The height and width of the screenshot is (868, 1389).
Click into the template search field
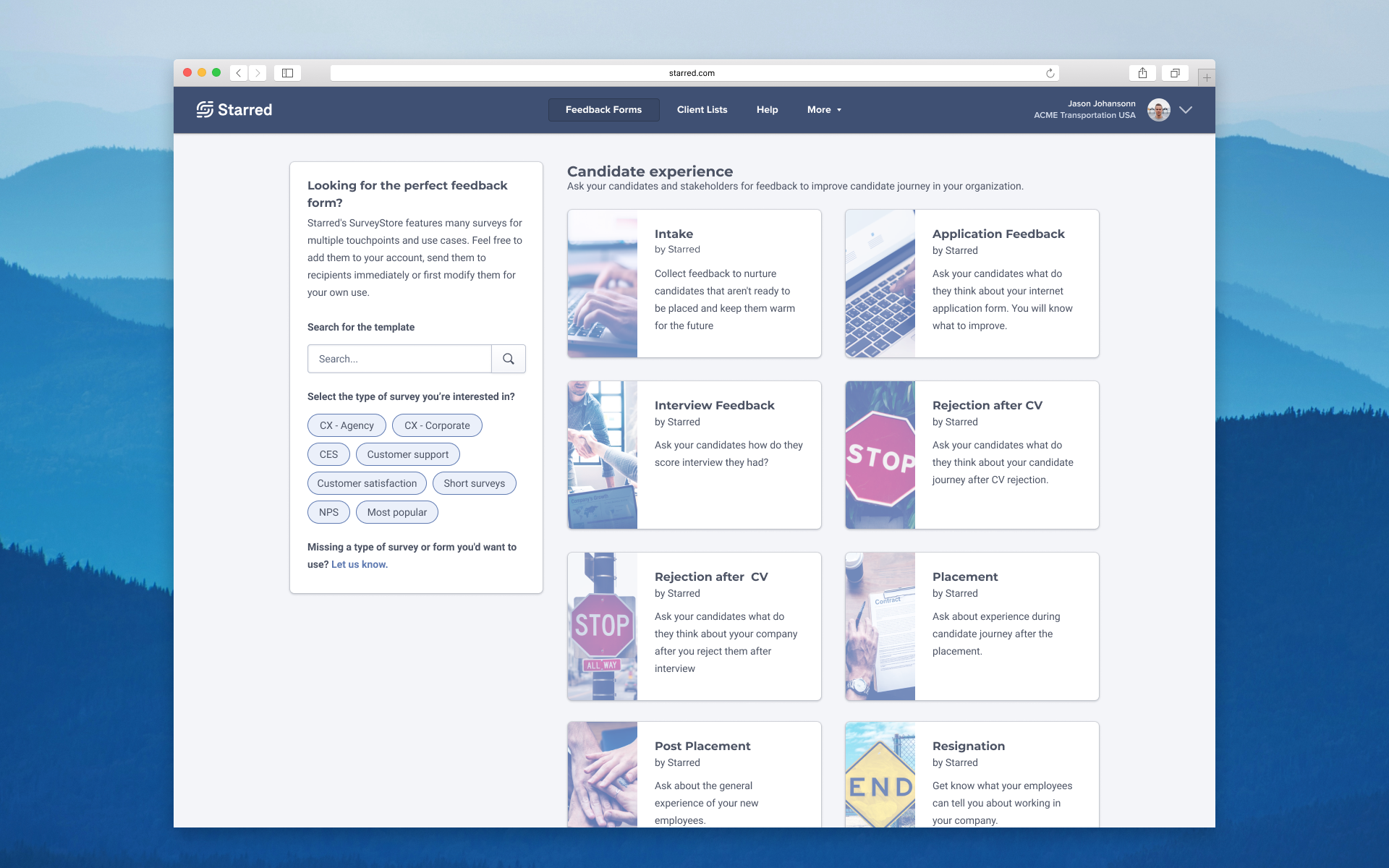coord(399,359)
